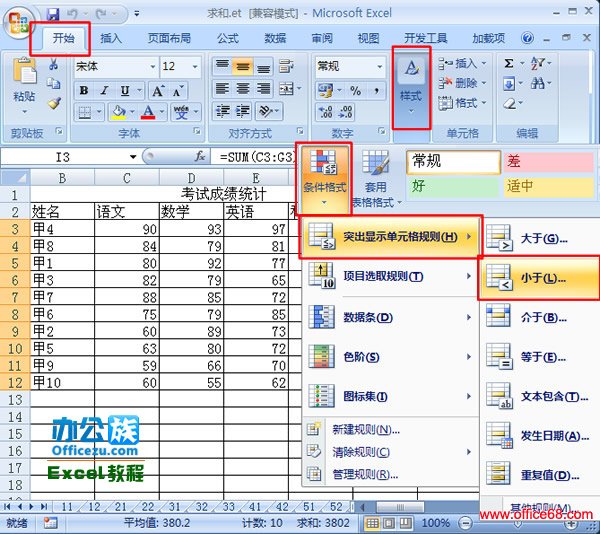The image size is (600, 534).
Task: Click the Wrap Text icon
Action: pyautogui.click(x=286, y=66)
